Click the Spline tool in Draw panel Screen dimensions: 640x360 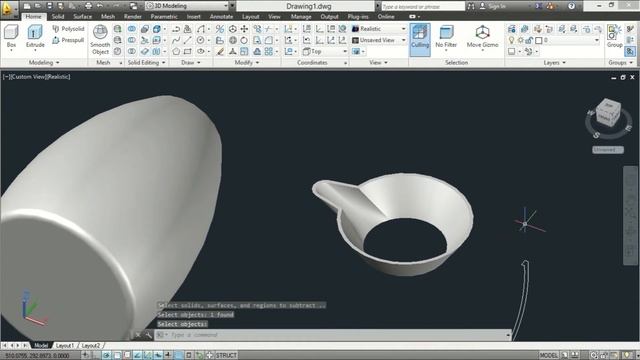pos(176,40)
